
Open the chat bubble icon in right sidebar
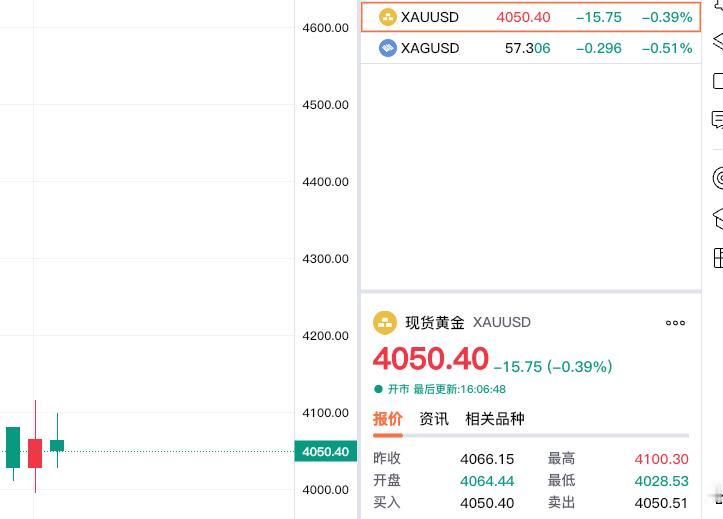pyautogui.click(x=717, y=120)
